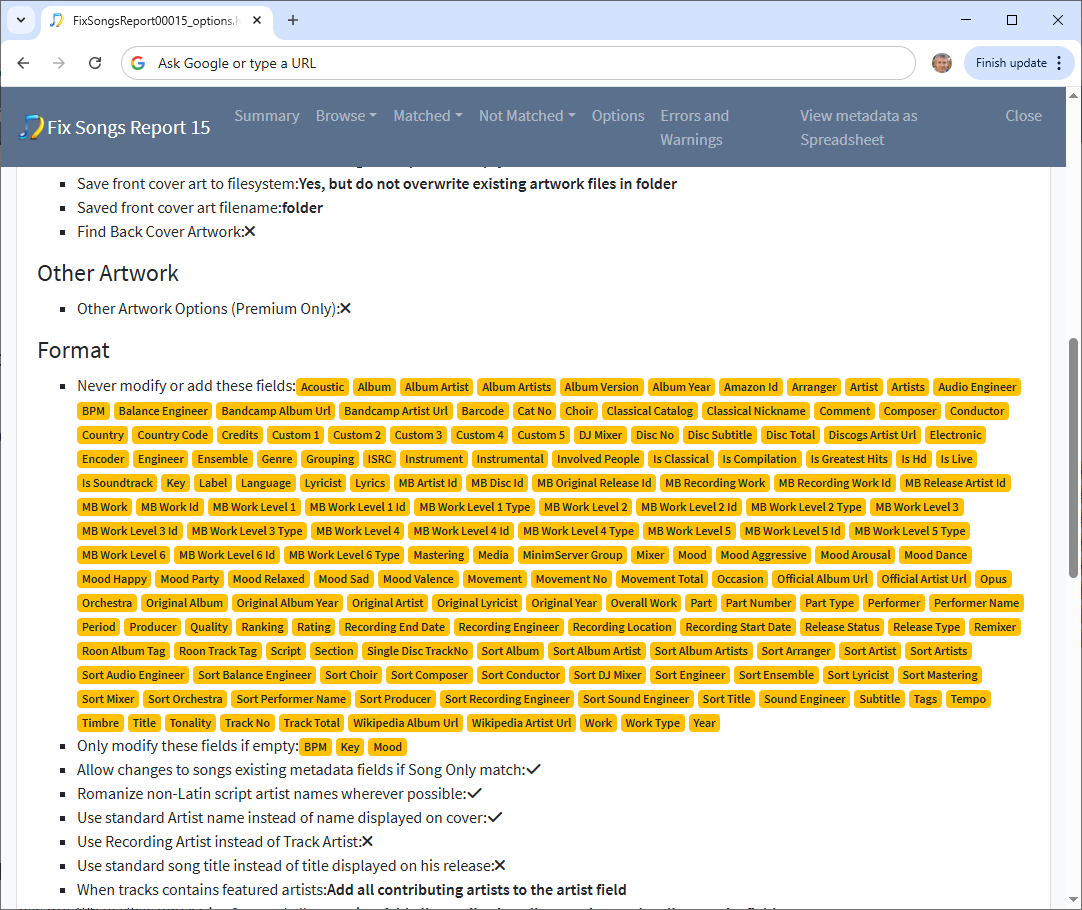Reload the page with the refresh icon
The height and width of the screenshot is (910, 1082).
tap(95, 63)
